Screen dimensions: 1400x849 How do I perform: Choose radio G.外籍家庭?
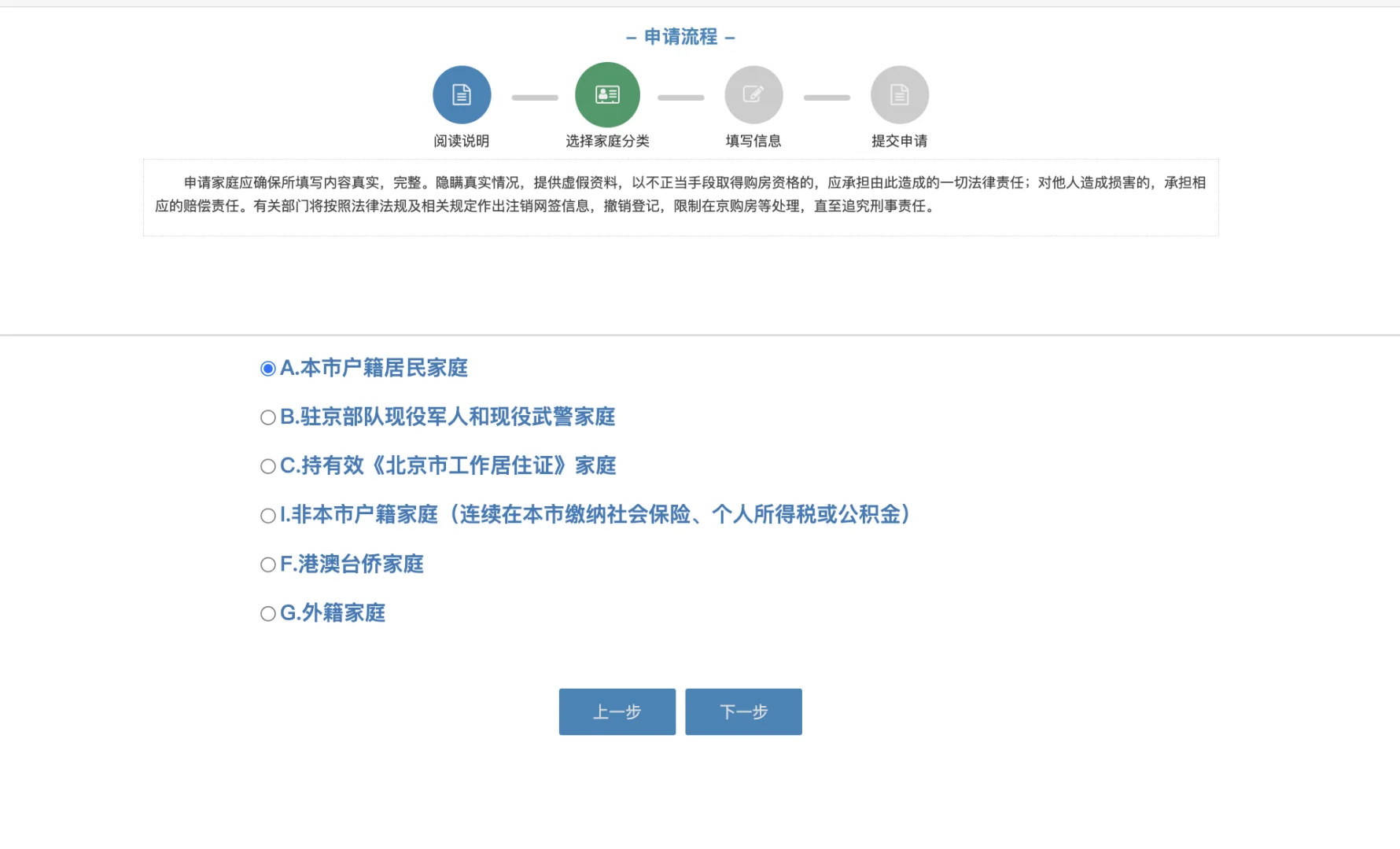click(268, 614)
